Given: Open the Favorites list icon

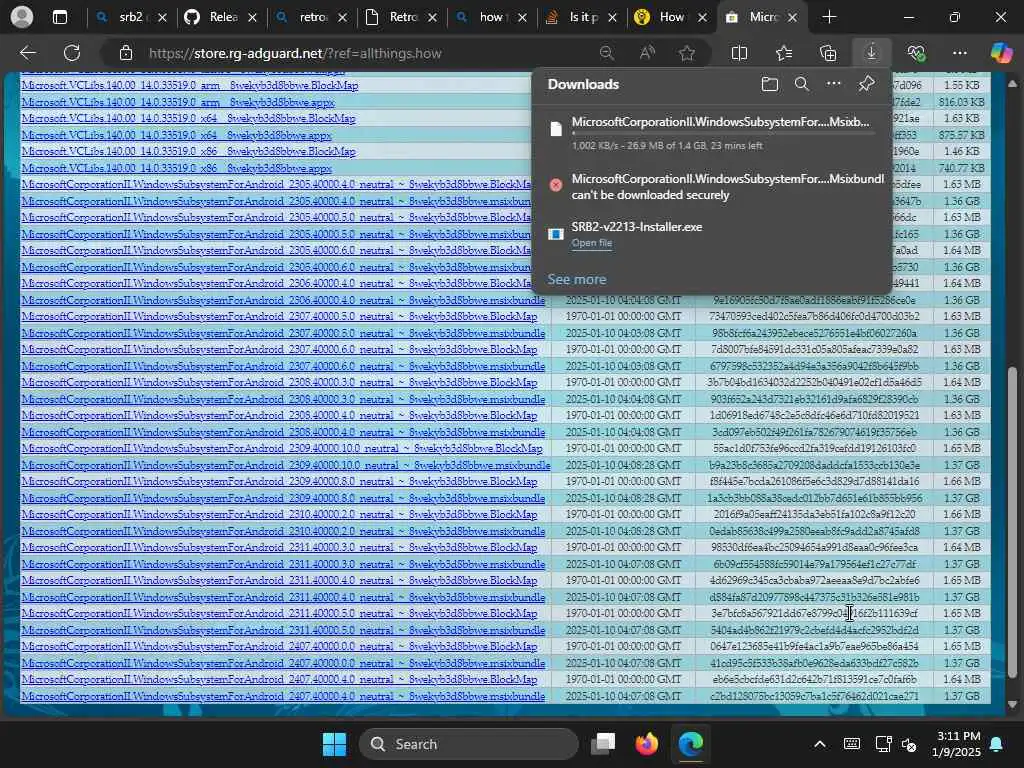Looking at the screenshot, I should (784, 53).
